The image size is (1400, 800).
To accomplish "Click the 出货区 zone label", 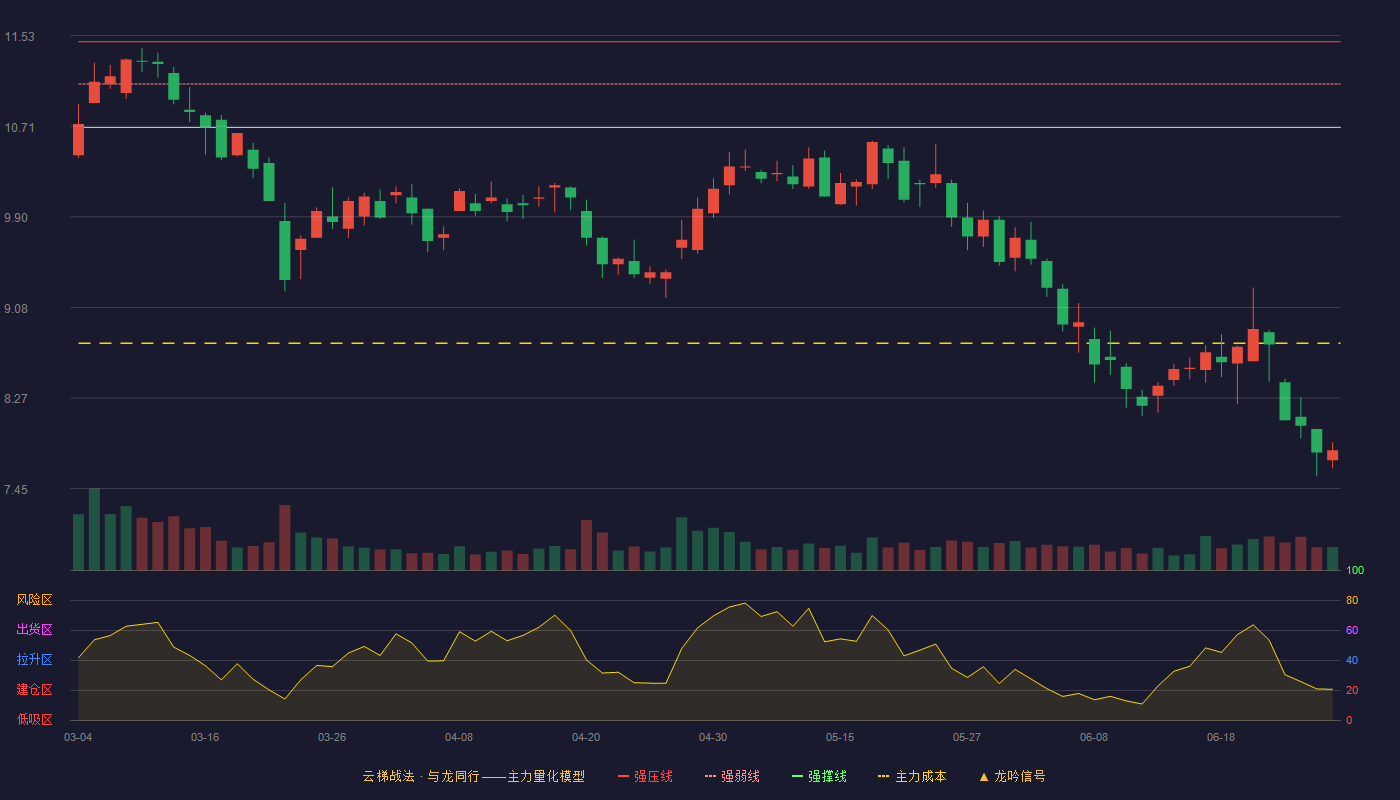I will pos(34,630).
